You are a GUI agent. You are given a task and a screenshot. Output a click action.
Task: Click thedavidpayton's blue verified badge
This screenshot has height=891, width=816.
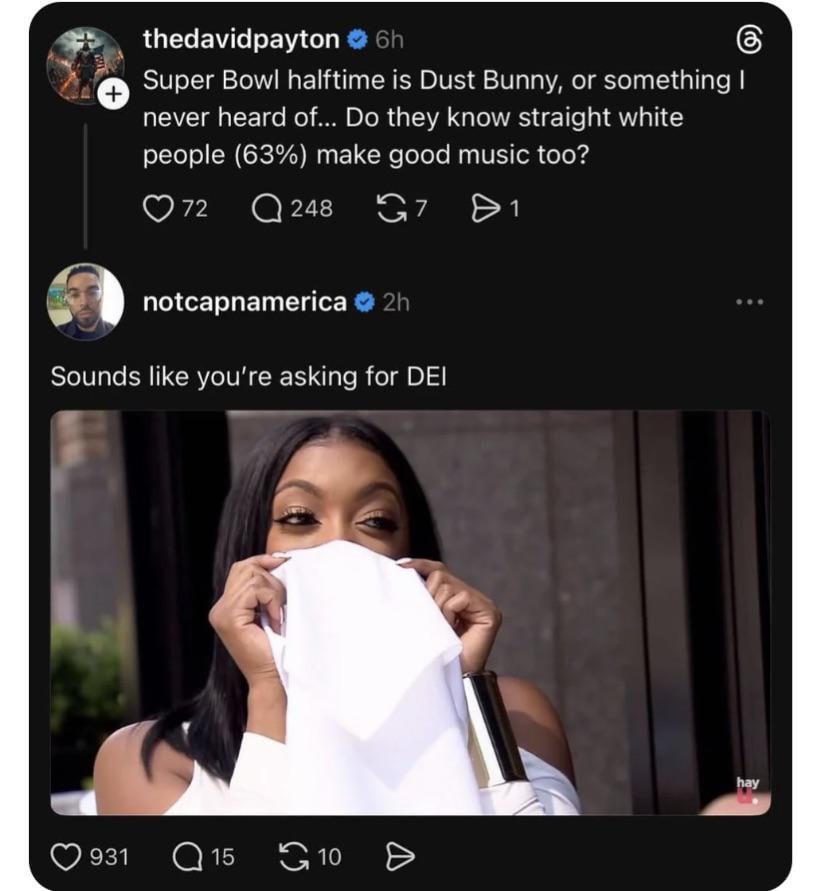[x=357, y=40]
